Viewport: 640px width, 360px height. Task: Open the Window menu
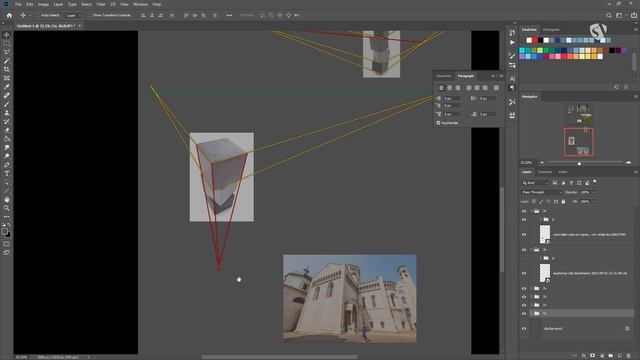[140, 4]
